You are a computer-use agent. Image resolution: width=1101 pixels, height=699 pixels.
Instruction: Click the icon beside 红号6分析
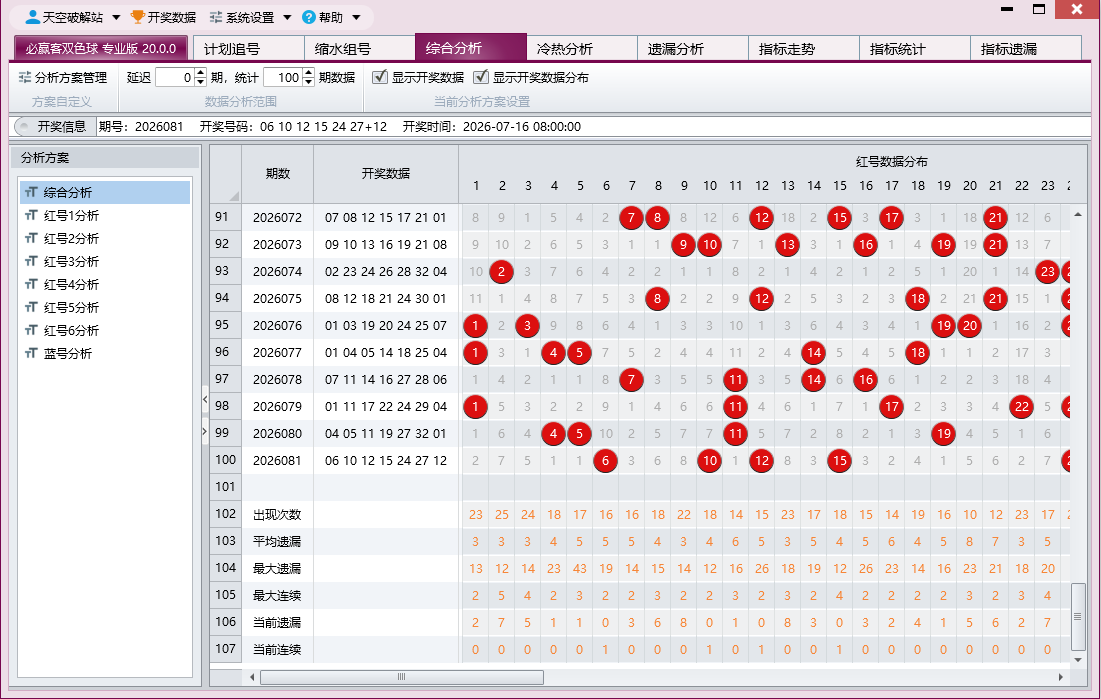(31, 330)
